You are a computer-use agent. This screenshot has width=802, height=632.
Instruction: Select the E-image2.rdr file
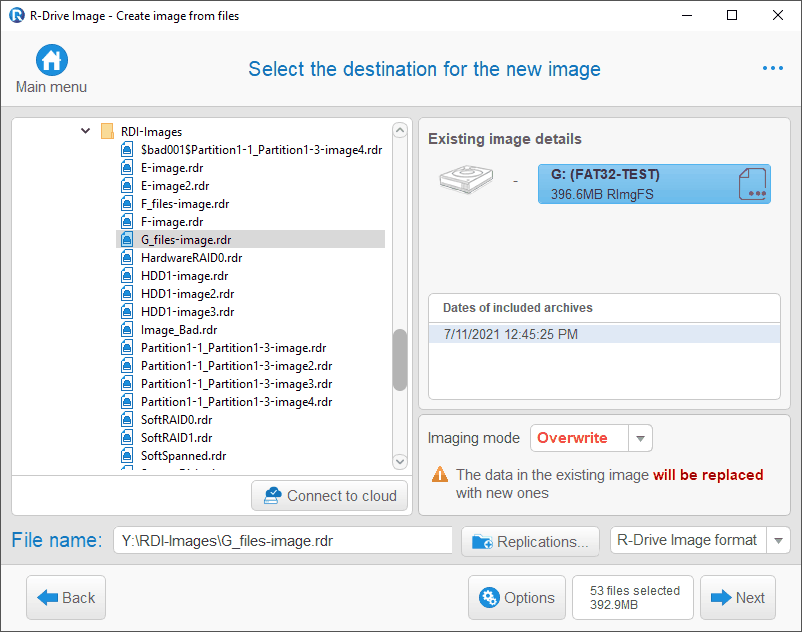pos(175,186)
